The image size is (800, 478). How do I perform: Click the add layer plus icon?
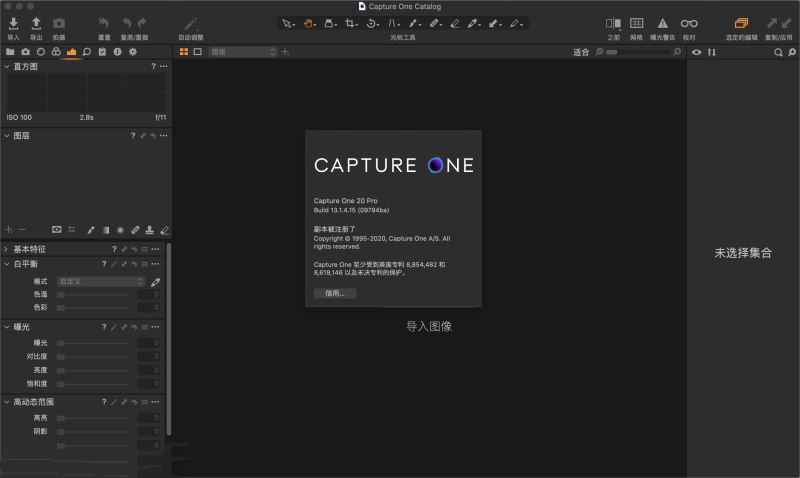9,230
